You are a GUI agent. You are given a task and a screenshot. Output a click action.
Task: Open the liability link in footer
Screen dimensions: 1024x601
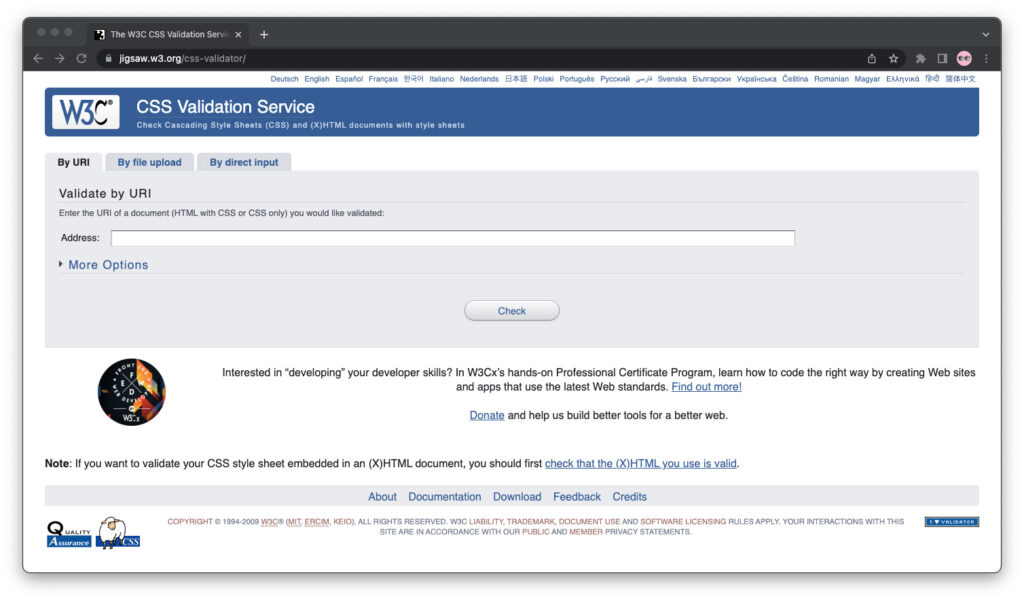tap(486, 522)
